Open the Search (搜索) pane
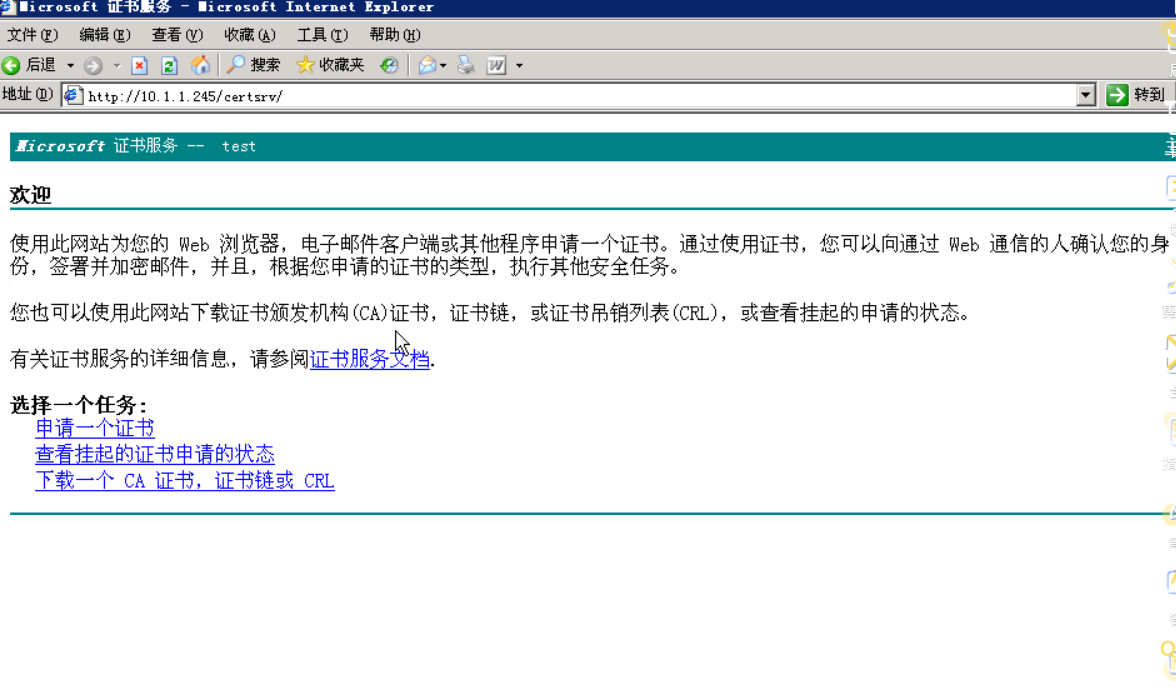This screenshot has width=1176, height=690. [254, 65]
